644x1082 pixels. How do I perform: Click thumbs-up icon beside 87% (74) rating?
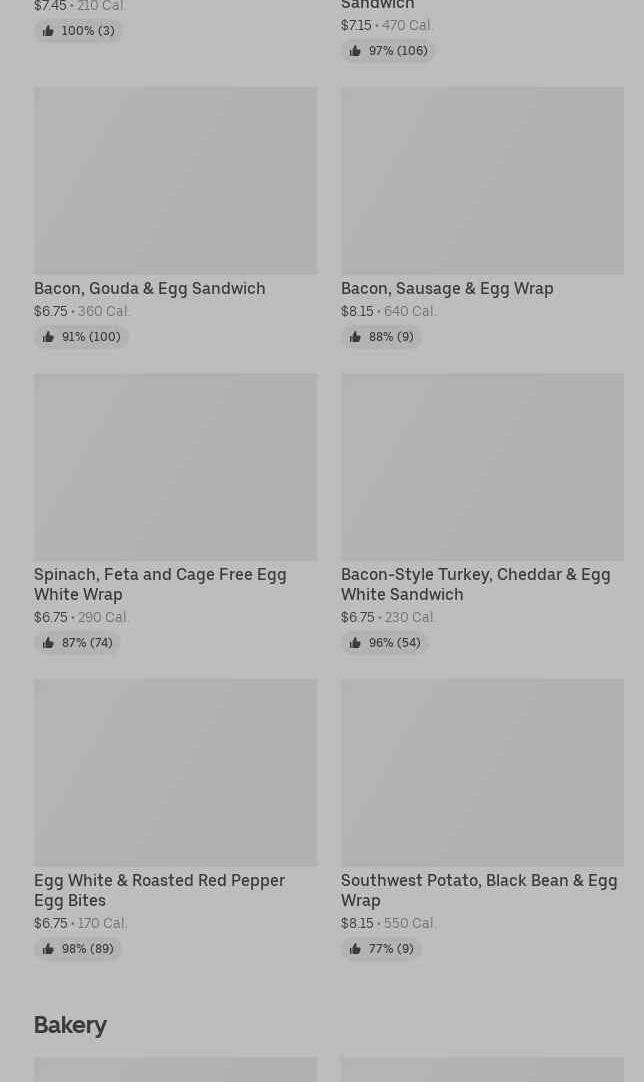pyautogui.click(x=48, y=643)
